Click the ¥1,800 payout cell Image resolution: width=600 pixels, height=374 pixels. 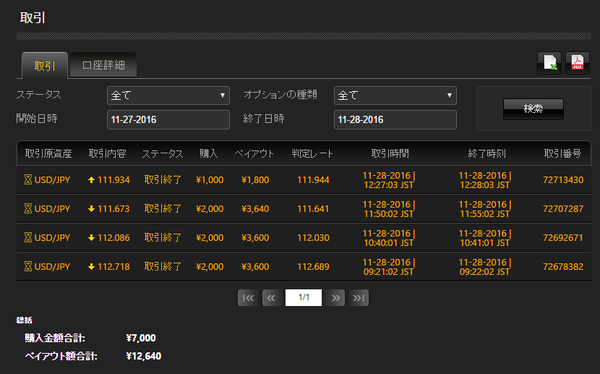[x=255, y=180]
